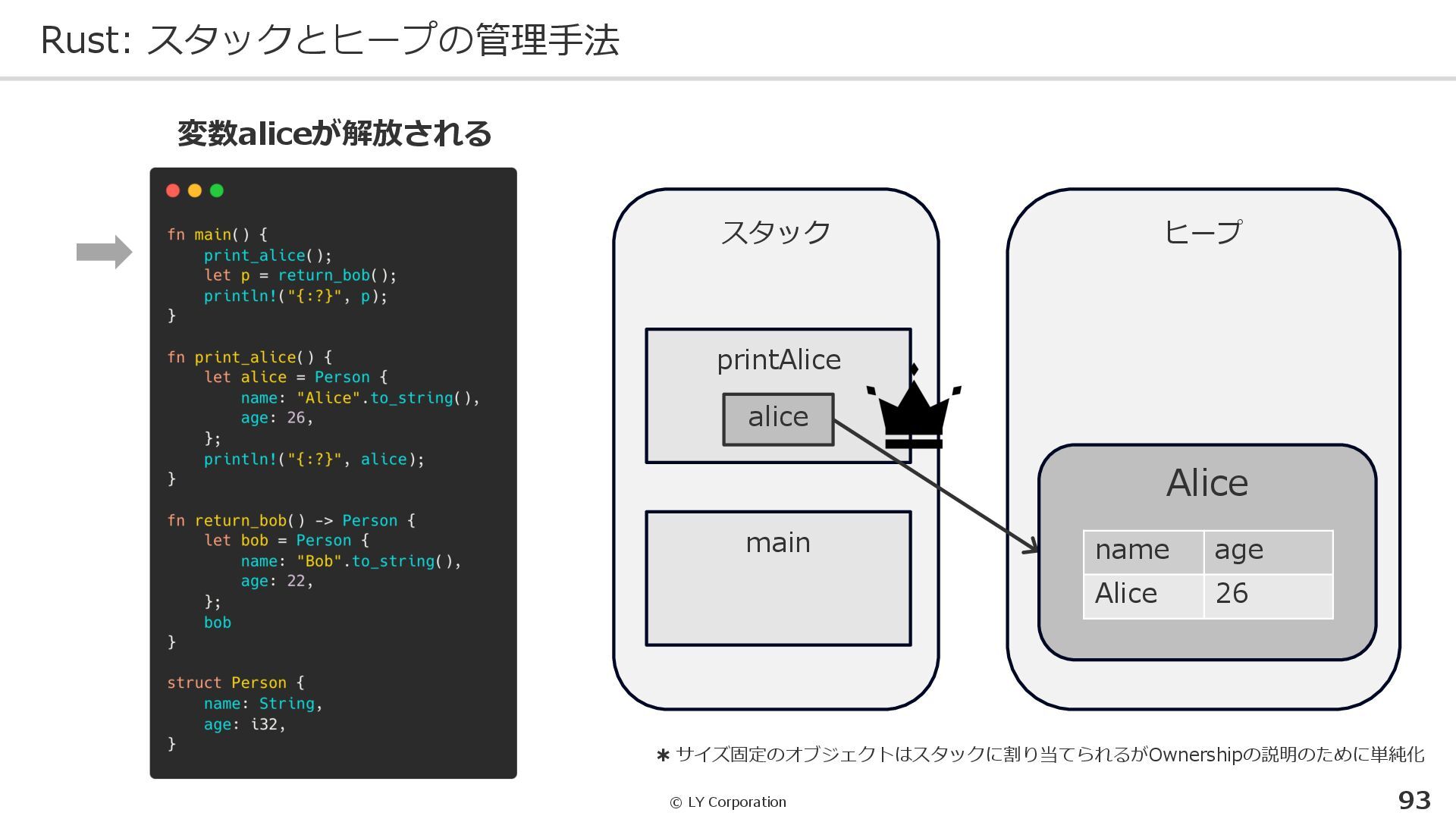Click the red dot in the code window
This screenshot has height=819, width=1456.
tap(173, 191)
